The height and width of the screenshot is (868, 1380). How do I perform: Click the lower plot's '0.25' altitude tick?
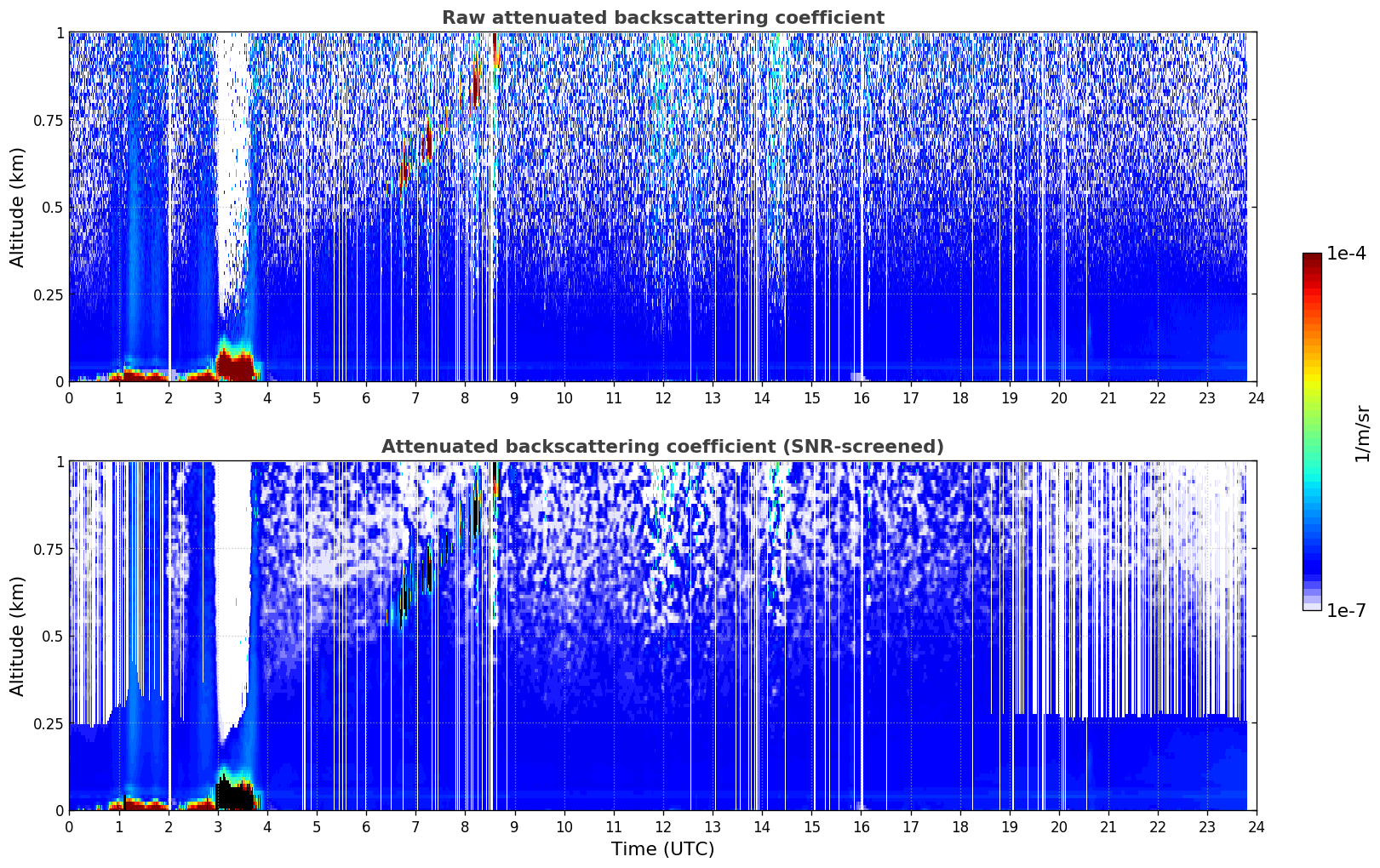[x=49, y=723]
